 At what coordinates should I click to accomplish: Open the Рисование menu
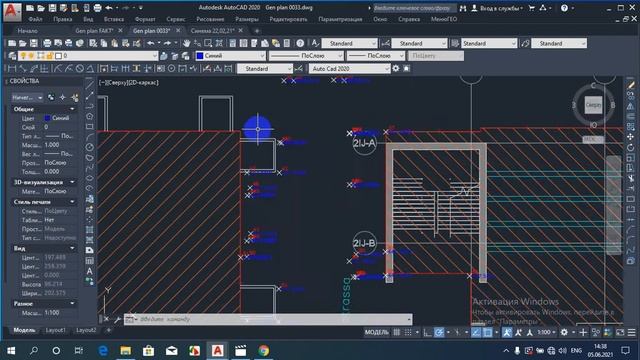coord(210,19)
